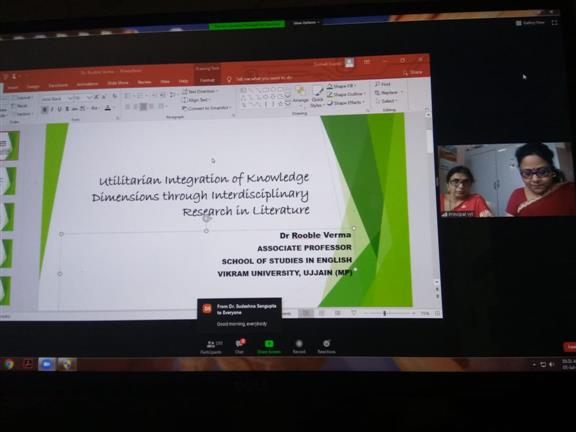The width and height of the screenshot is (576, 432).
Task: Open Convert to SmartArt dropdown
Action: [207, 108]
